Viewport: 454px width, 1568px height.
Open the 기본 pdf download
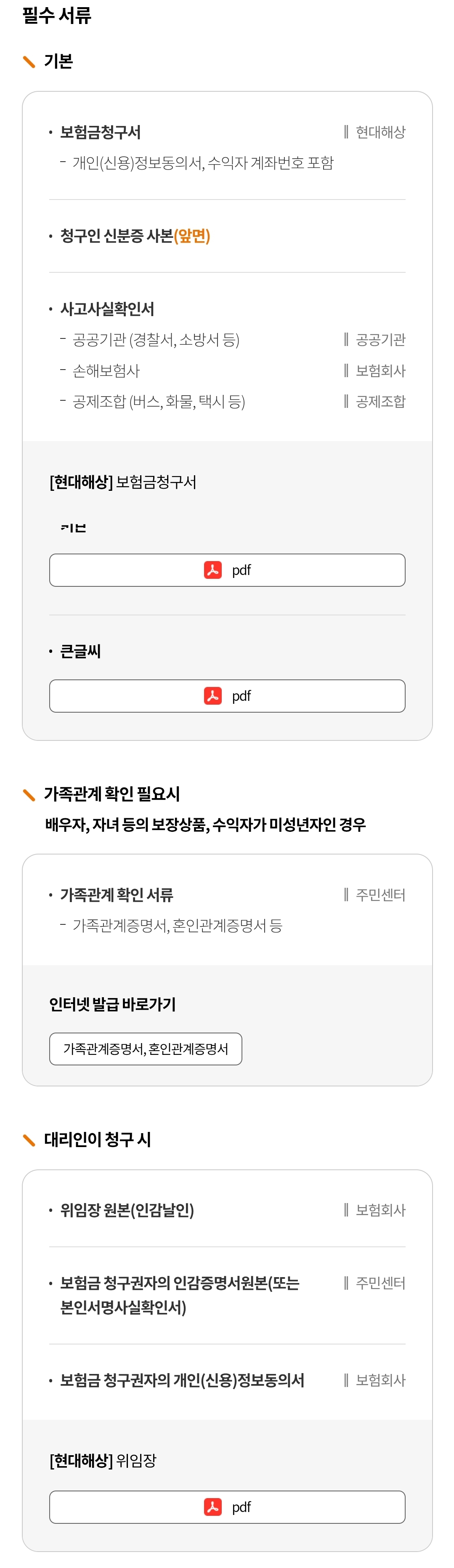pyautogui.click(x=228, y=570)
